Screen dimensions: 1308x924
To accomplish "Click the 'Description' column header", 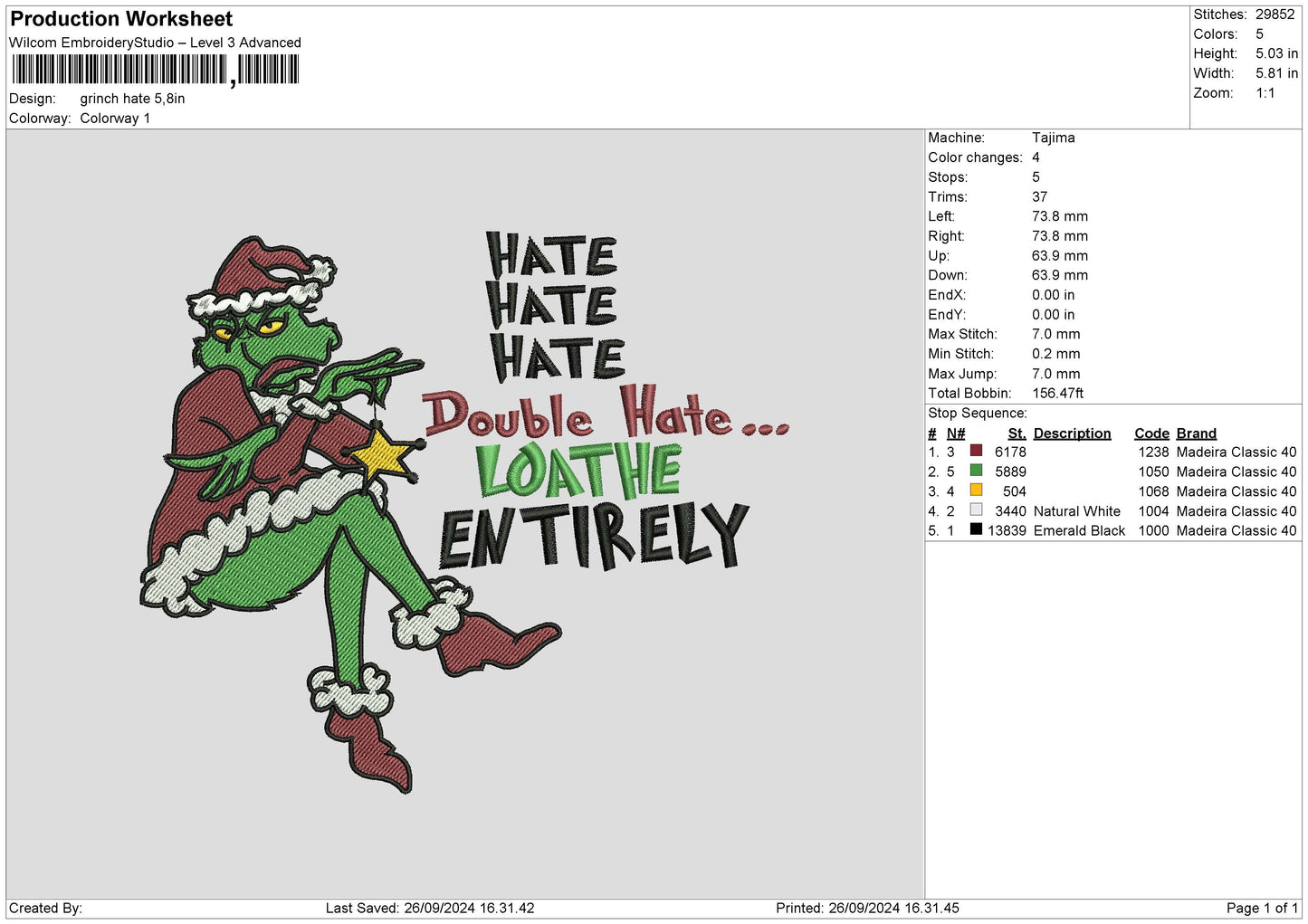I will tap(1072, 433).
